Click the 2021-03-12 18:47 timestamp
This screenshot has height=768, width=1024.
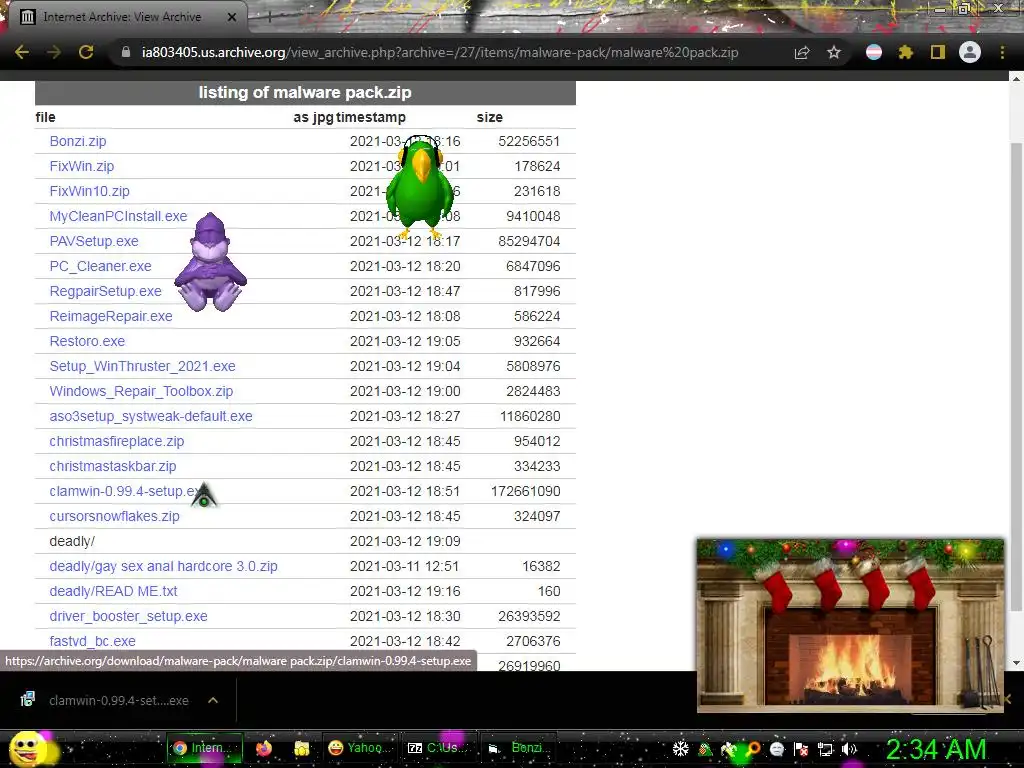point(405,291)
